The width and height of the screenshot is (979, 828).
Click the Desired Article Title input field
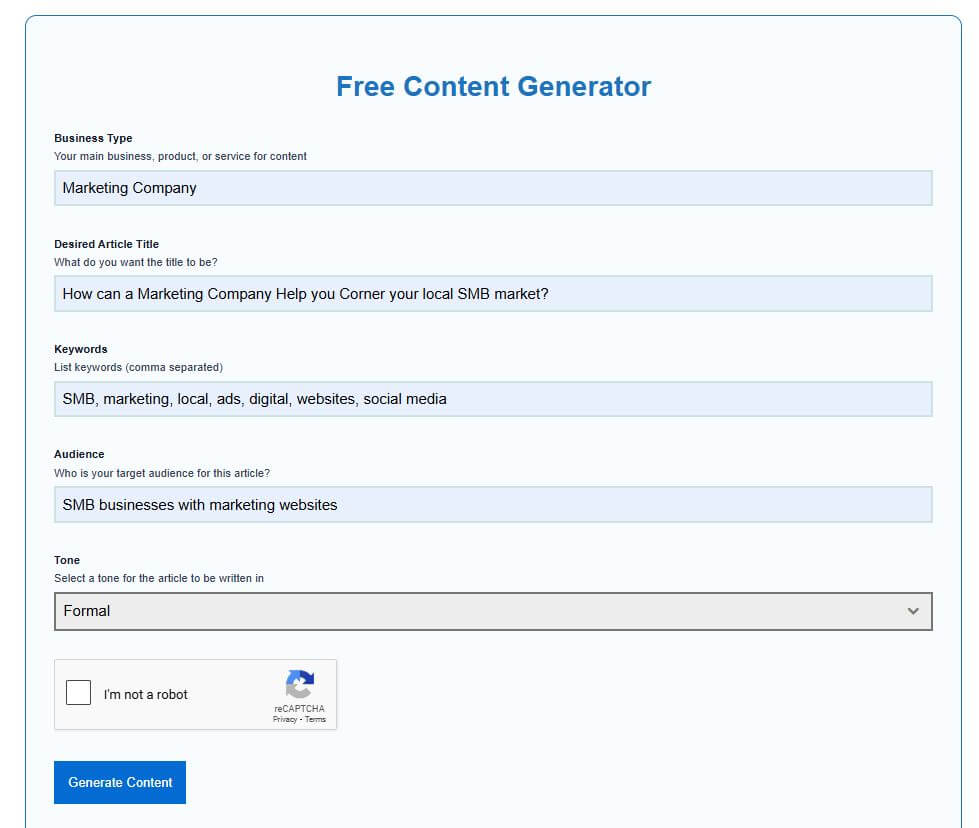493,293
